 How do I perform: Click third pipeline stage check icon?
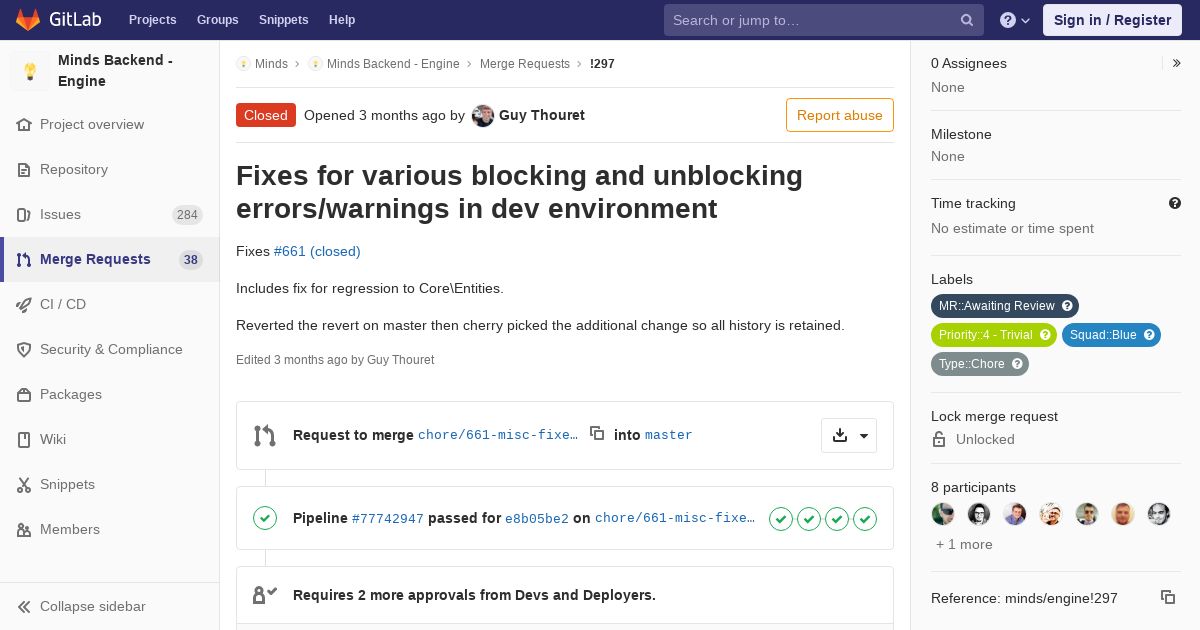pos(837,518)
